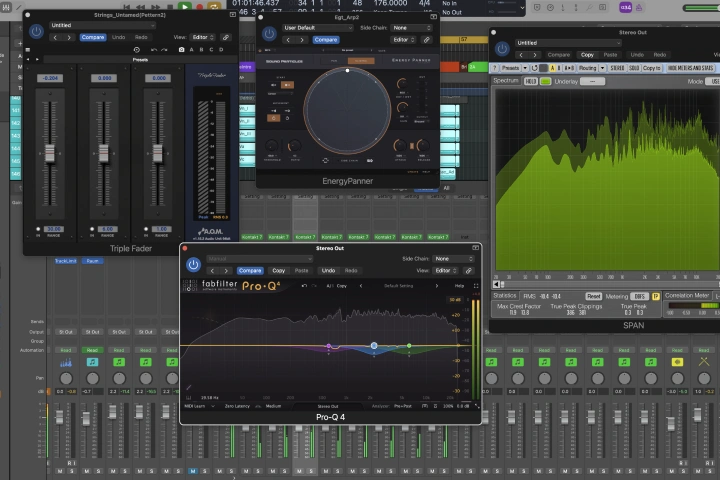Click Spectrum tab in SPAN
Viewport: 720px width, 480px height.
(506, 81)
